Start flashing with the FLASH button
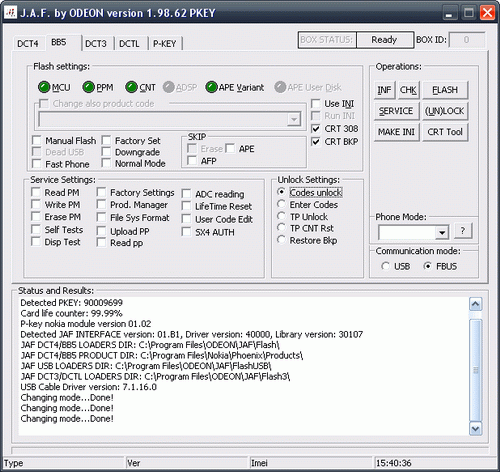 click(x=445, y=90)
